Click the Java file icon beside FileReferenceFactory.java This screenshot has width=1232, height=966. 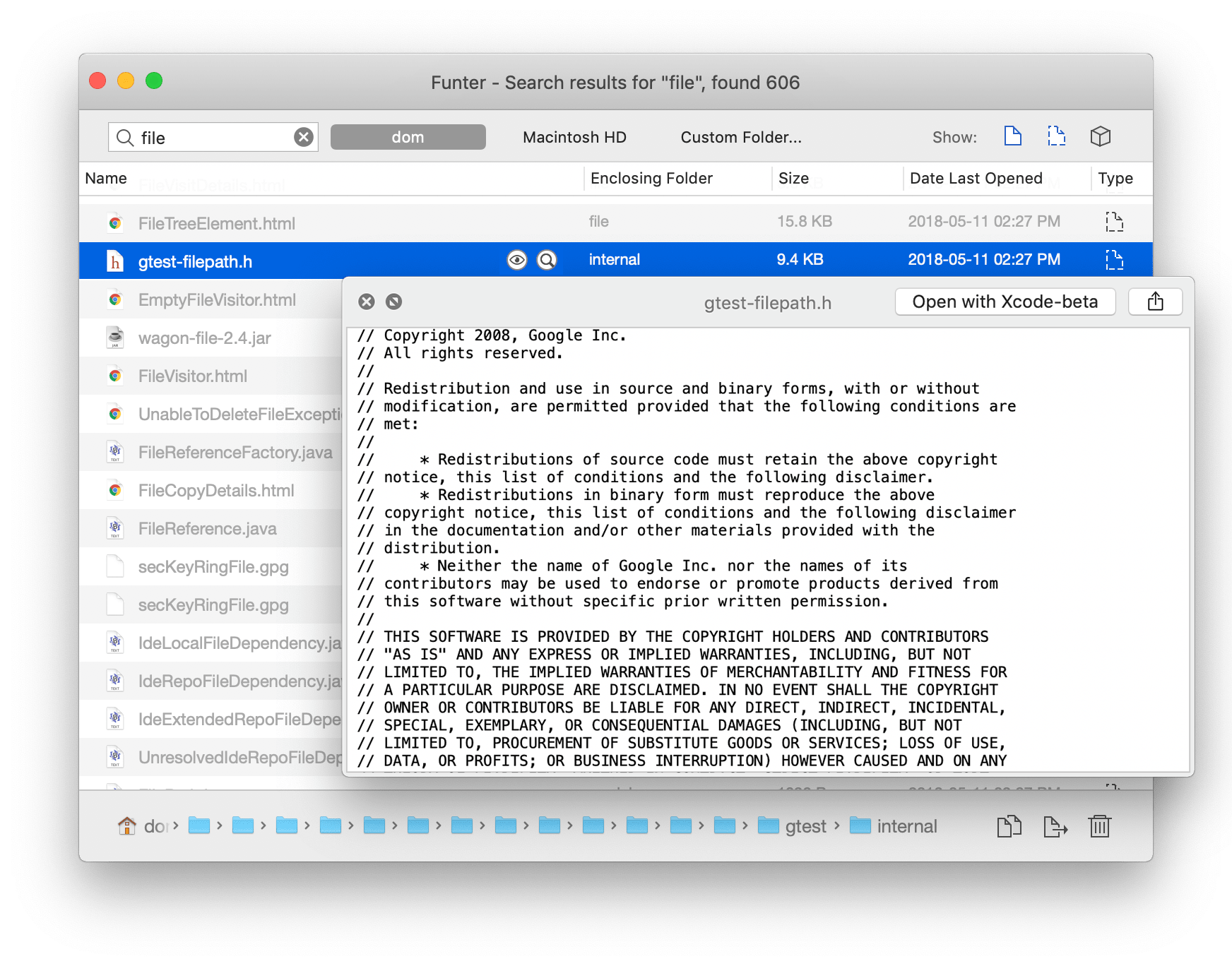tap(115, 452)
